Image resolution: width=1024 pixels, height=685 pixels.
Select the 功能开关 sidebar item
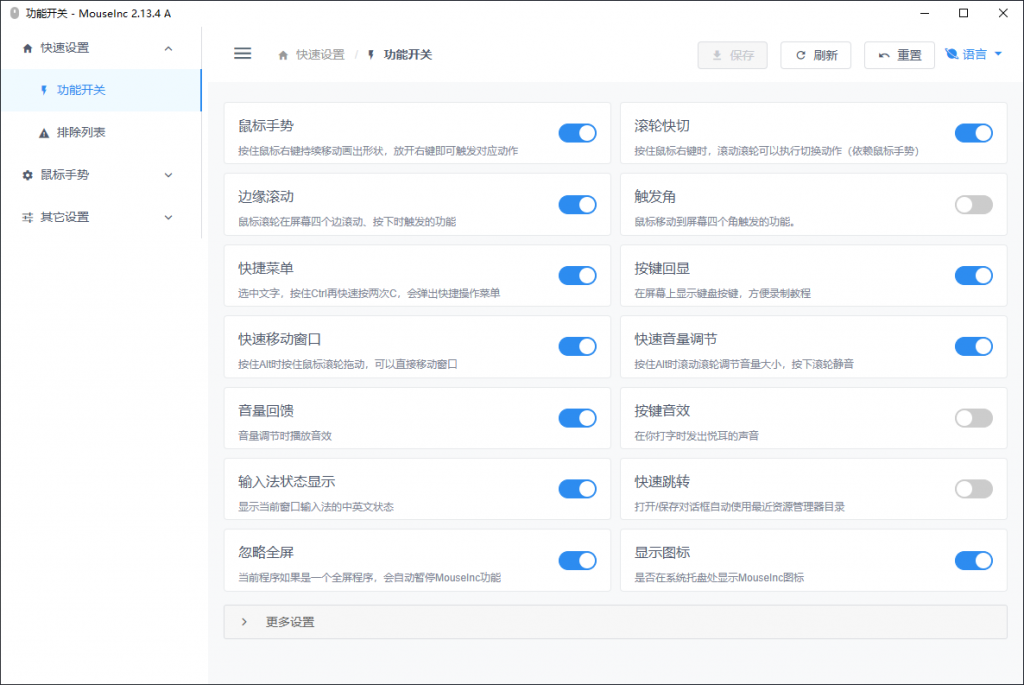click(x=81, y=90)
